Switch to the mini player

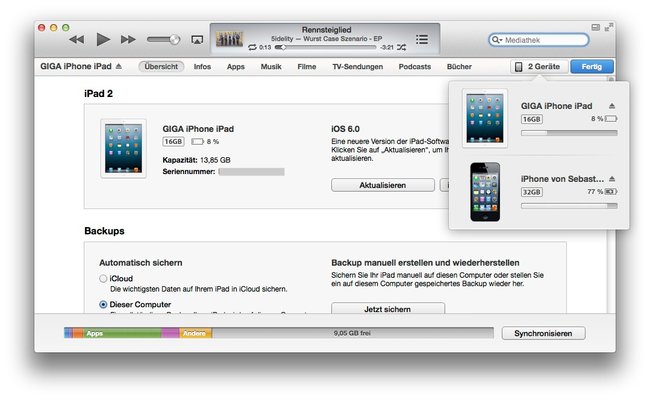click(596, 27)
